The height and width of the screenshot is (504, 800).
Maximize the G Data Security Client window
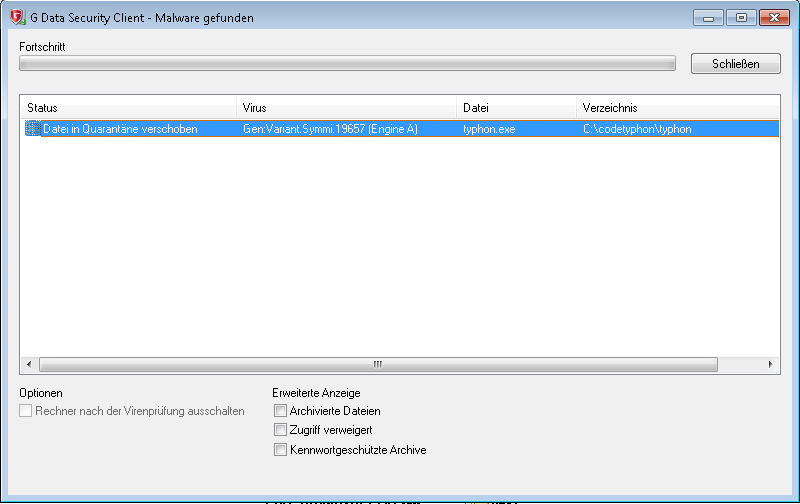741,18
